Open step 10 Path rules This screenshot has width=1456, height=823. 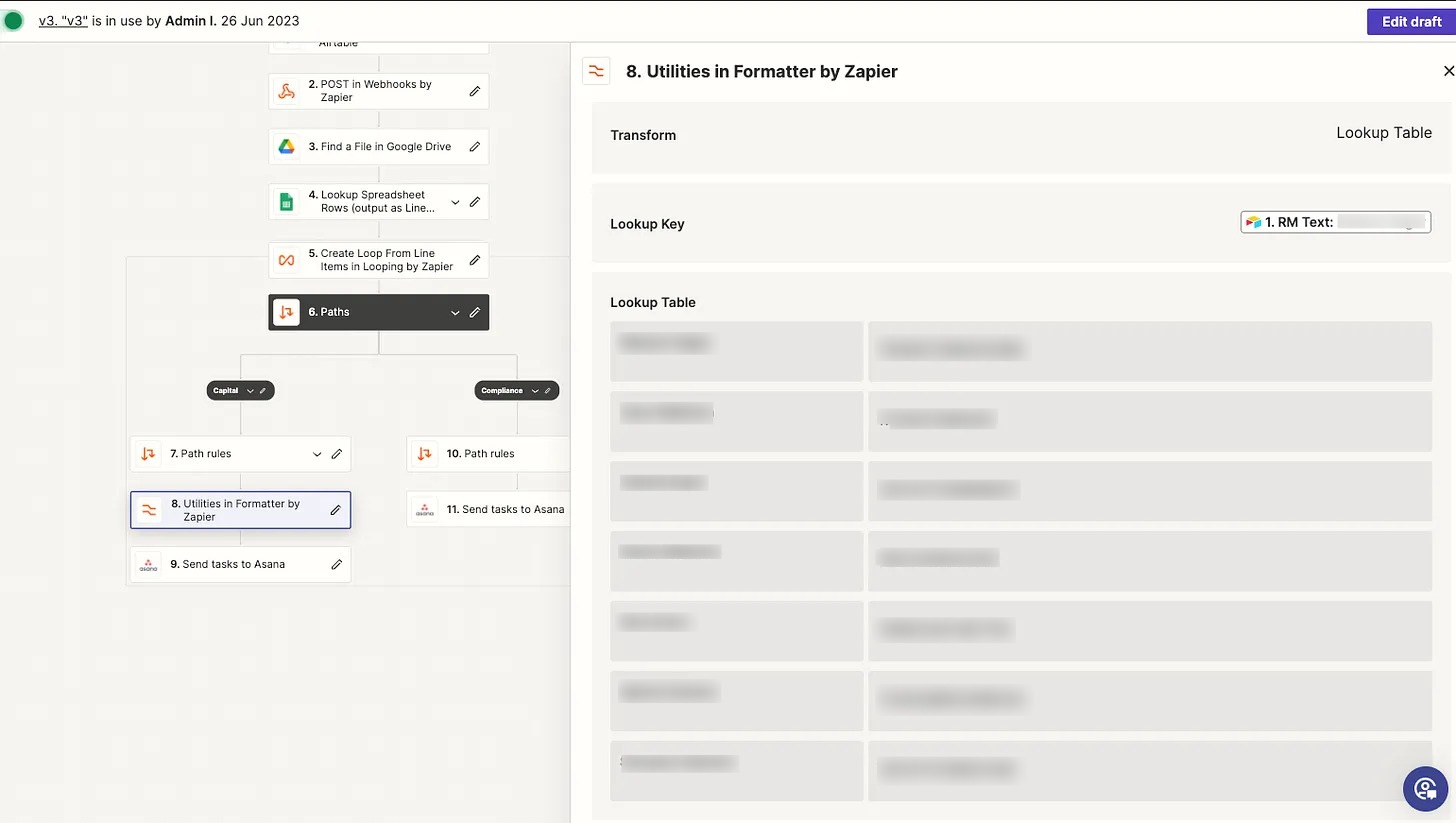[488, 454]
